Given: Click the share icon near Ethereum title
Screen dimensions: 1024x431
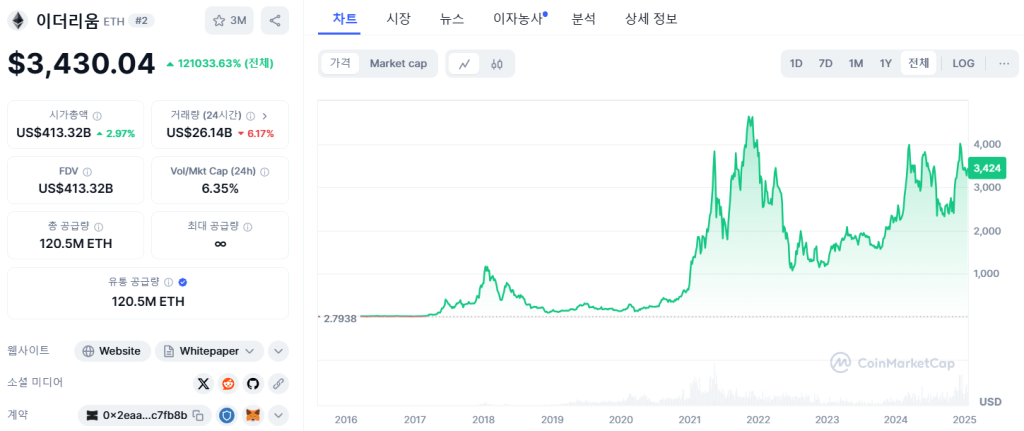Looking at the screenshot, I should 276,20.
